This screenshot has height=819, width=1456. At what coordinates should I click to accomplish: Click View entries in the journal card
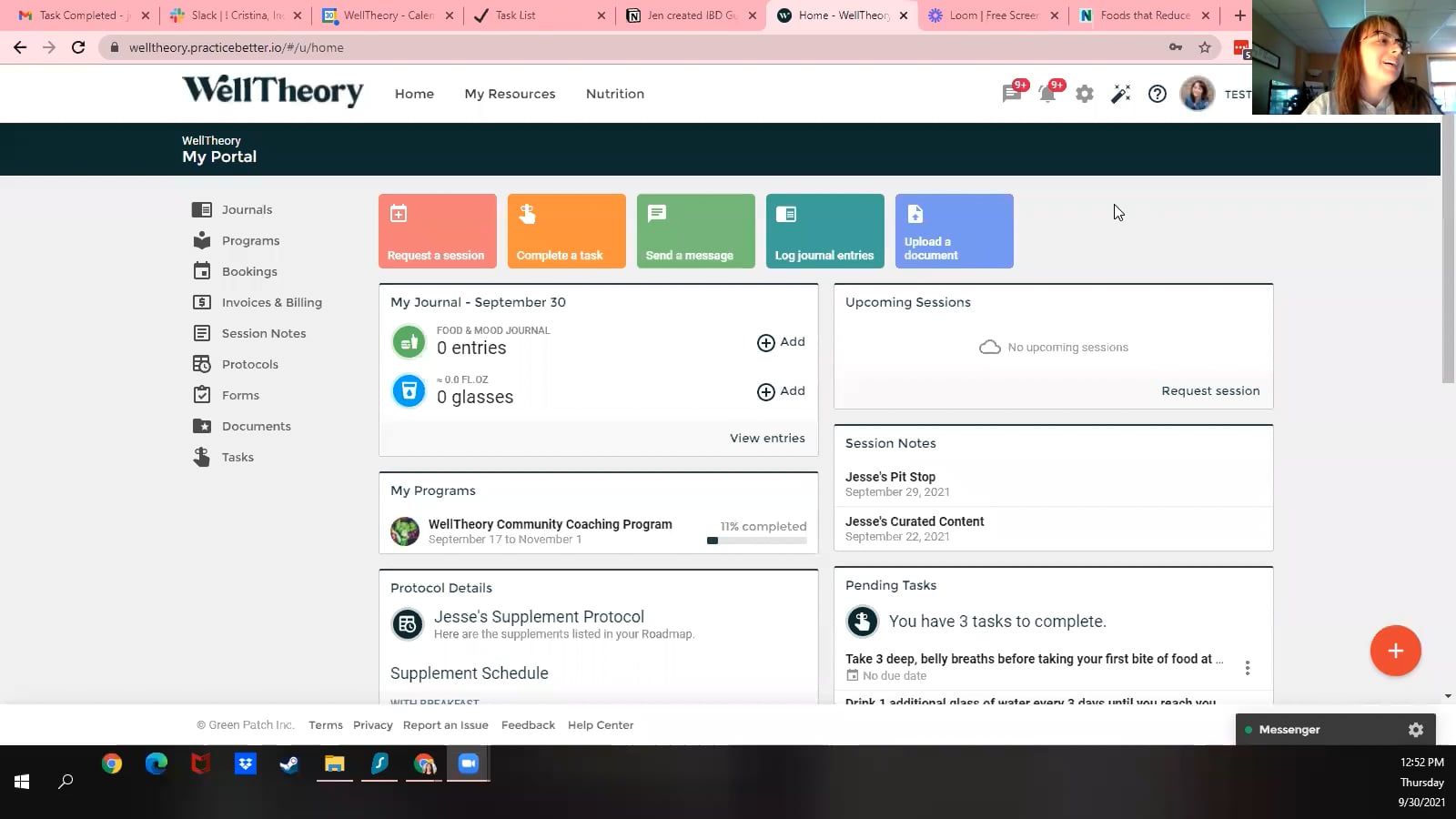pyautogui.click(x=767, y=438)
